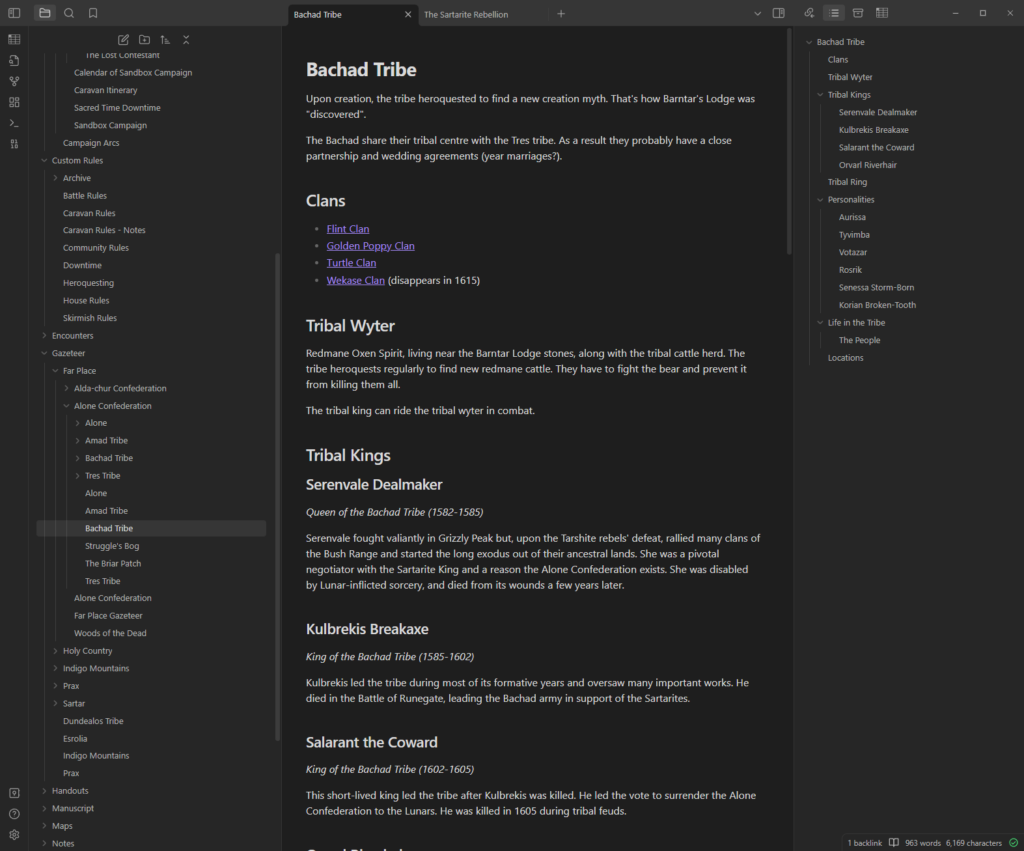Screen dimensions: 1024x851
Task: Open the bookmarks panel icon
Action: (93, 13)
